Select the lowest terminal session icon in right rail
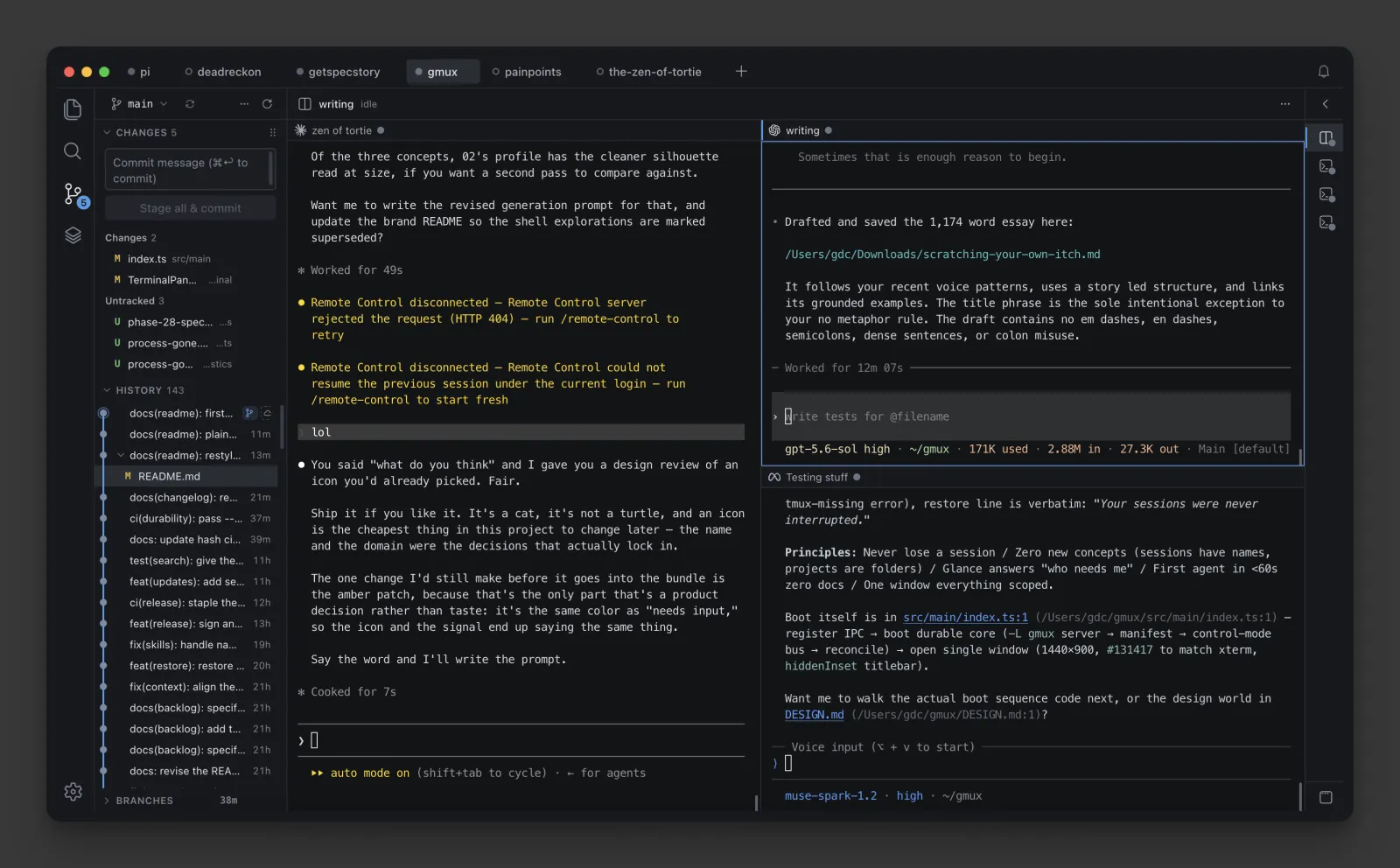 1326,222
